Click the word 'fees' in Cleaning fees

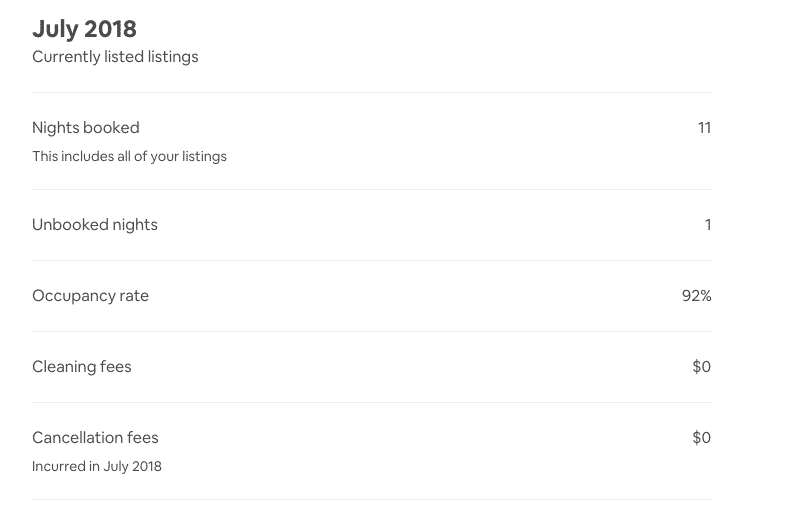tap(116, 367)
